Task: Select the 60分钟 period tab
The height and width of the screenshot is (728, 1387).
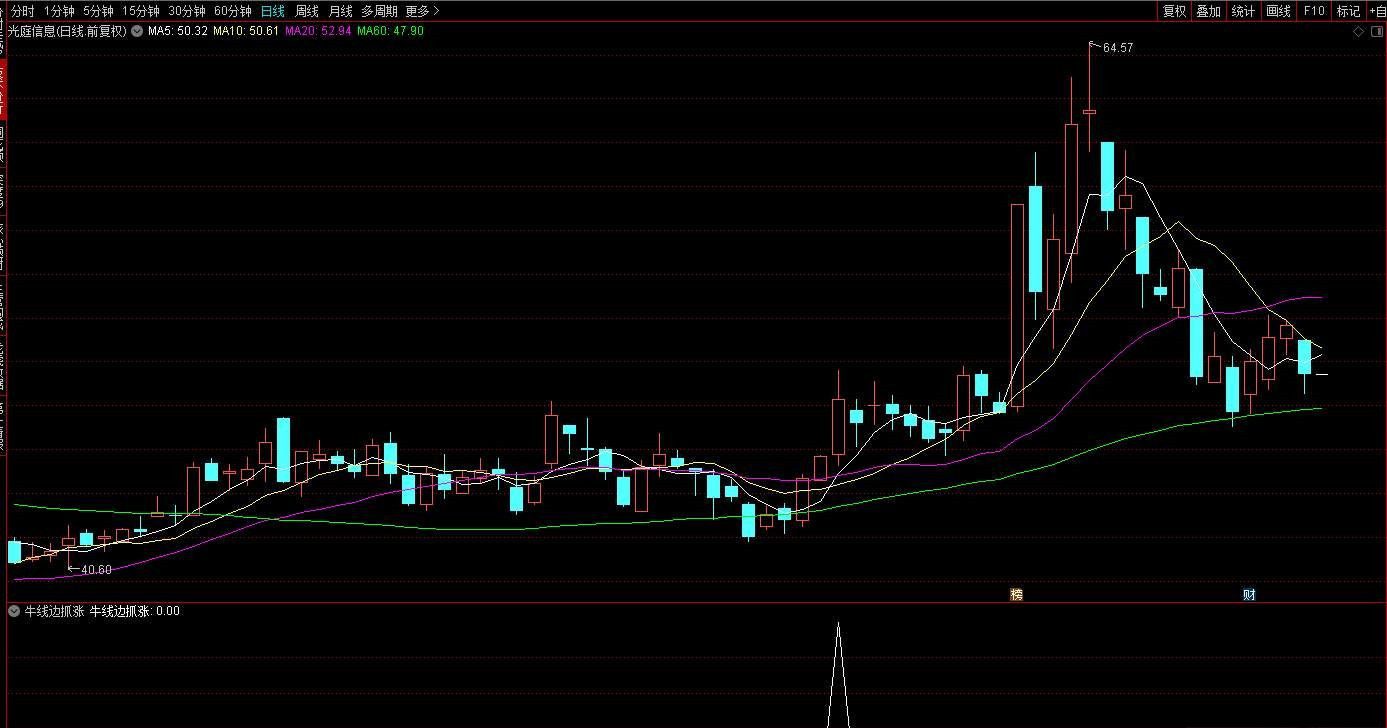Action: point(233,11)
